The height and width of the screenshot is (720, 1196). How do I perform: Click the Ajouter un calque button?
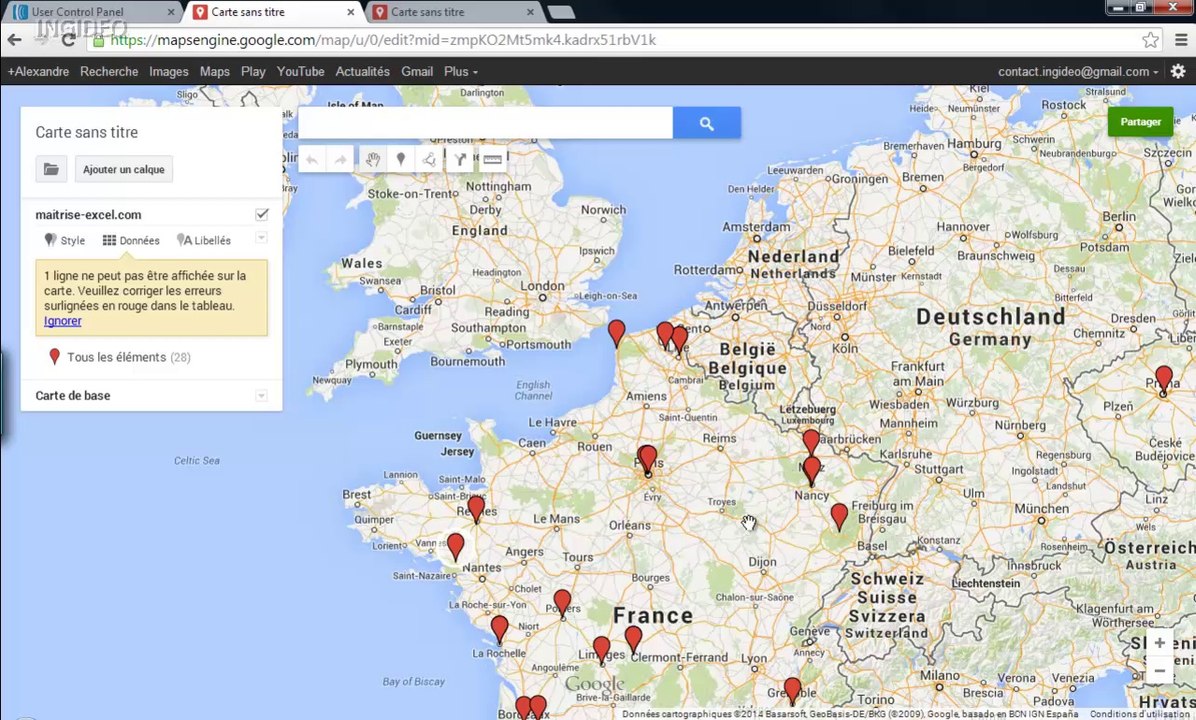pos(124,169)
